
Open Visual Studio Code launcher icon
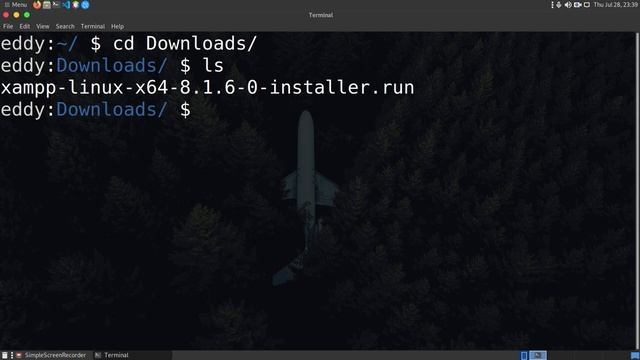point(66,5)
